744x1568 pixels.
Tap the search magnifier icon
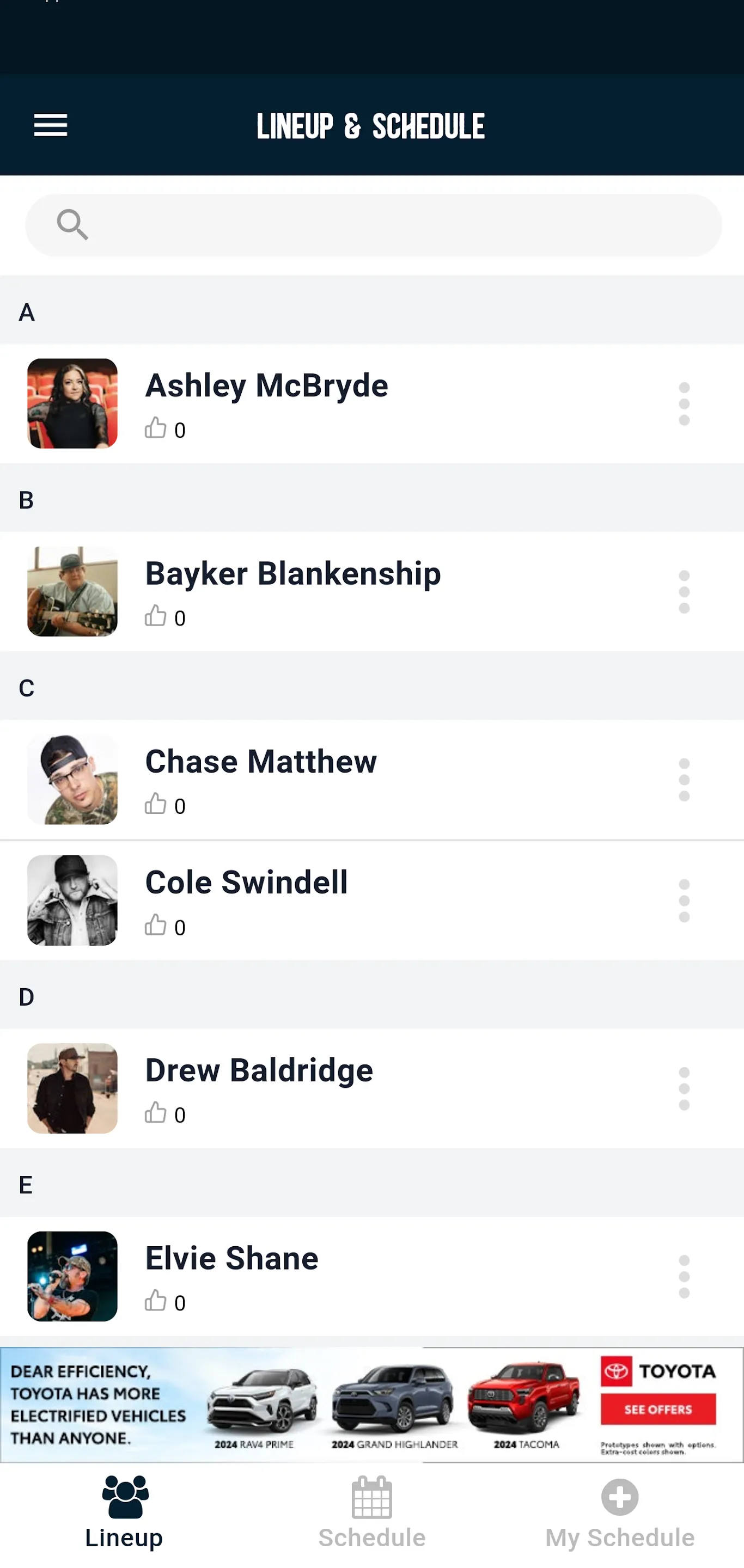click(x=72, y=225)
